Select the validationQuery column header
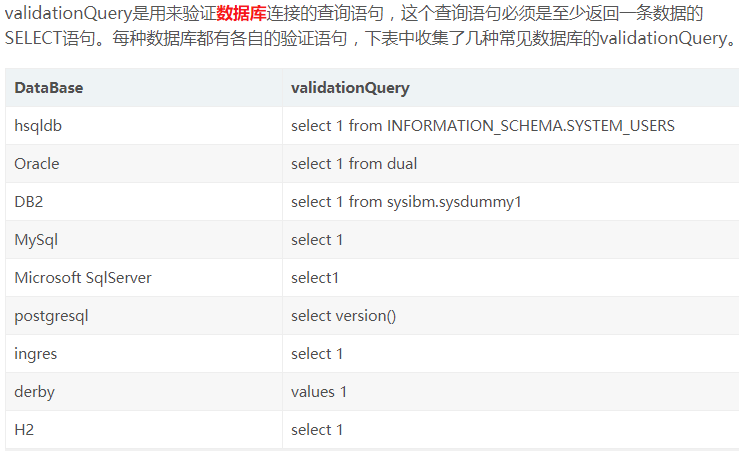Viewport: 739px width, 451px height. point(511,88)
